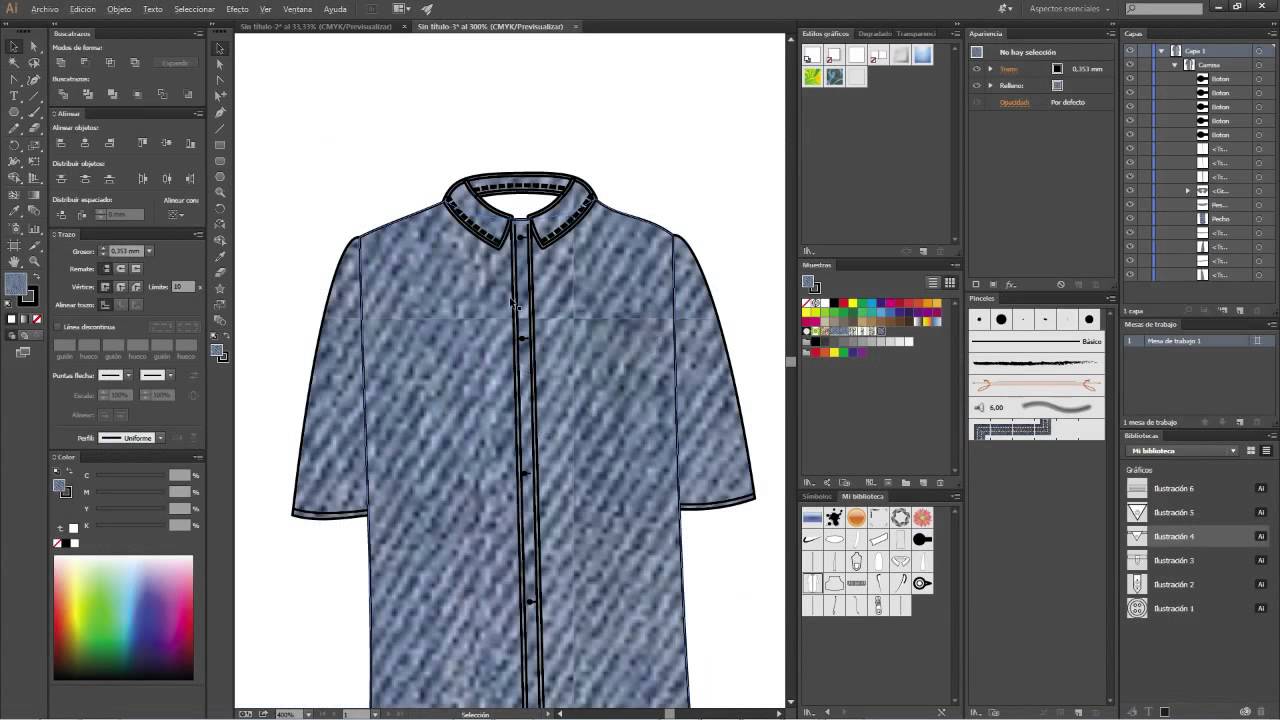This screenshot has height=720, width=1280.
Task: Toggle Línea discontinua checkbox
Action: coord(56,327)
